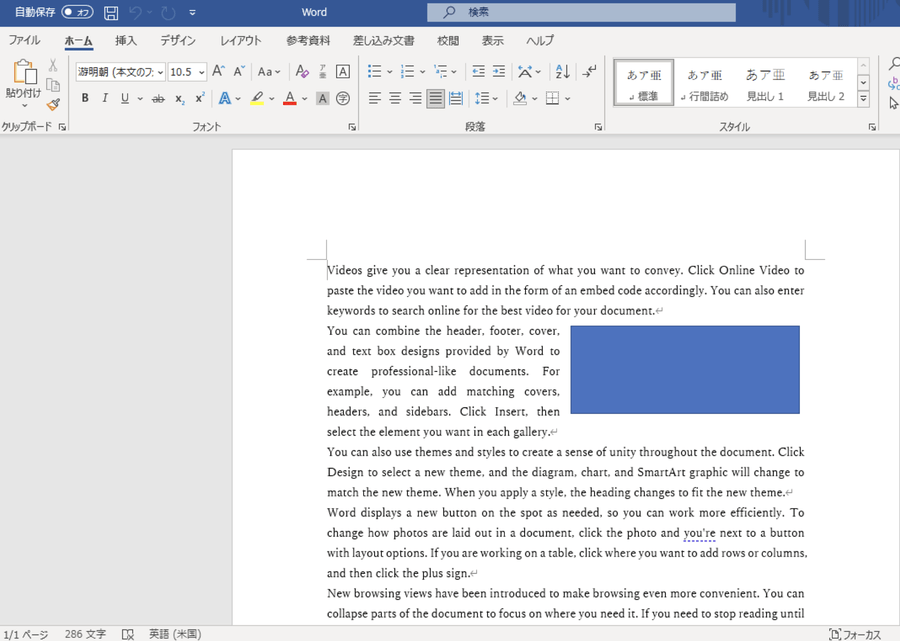900x641 pixels.
Task: Click the search box in title bar
Action: click(581, 12)
